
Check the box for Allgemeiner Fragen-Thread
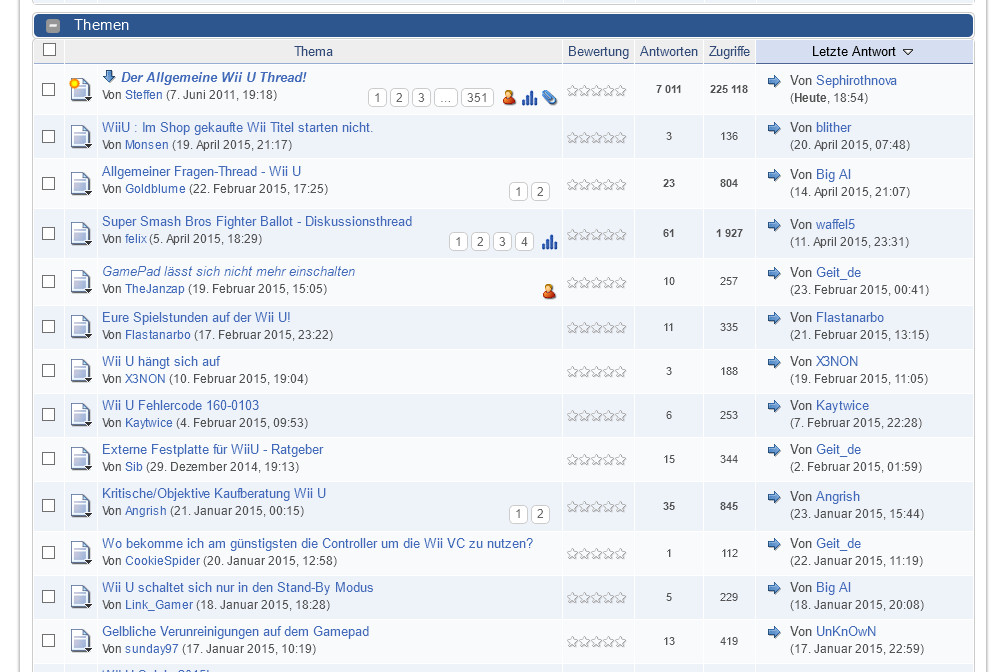coord(48,184)
